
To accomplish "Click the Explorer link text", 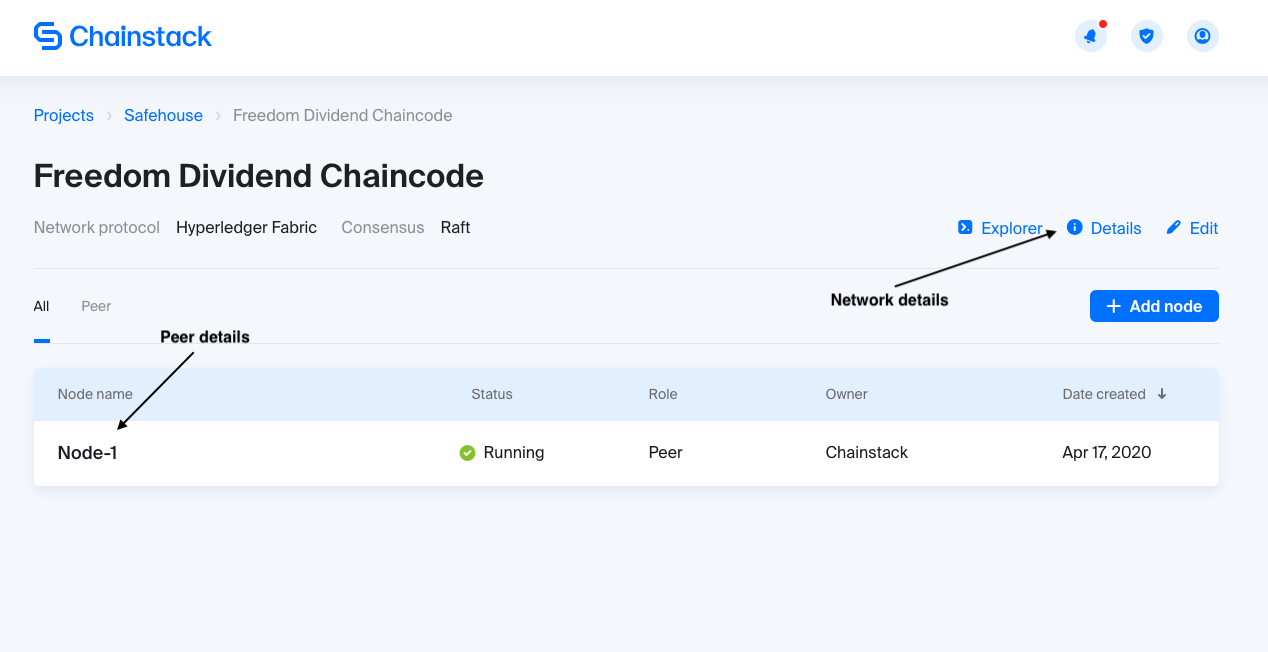I will click(1011, 228).
